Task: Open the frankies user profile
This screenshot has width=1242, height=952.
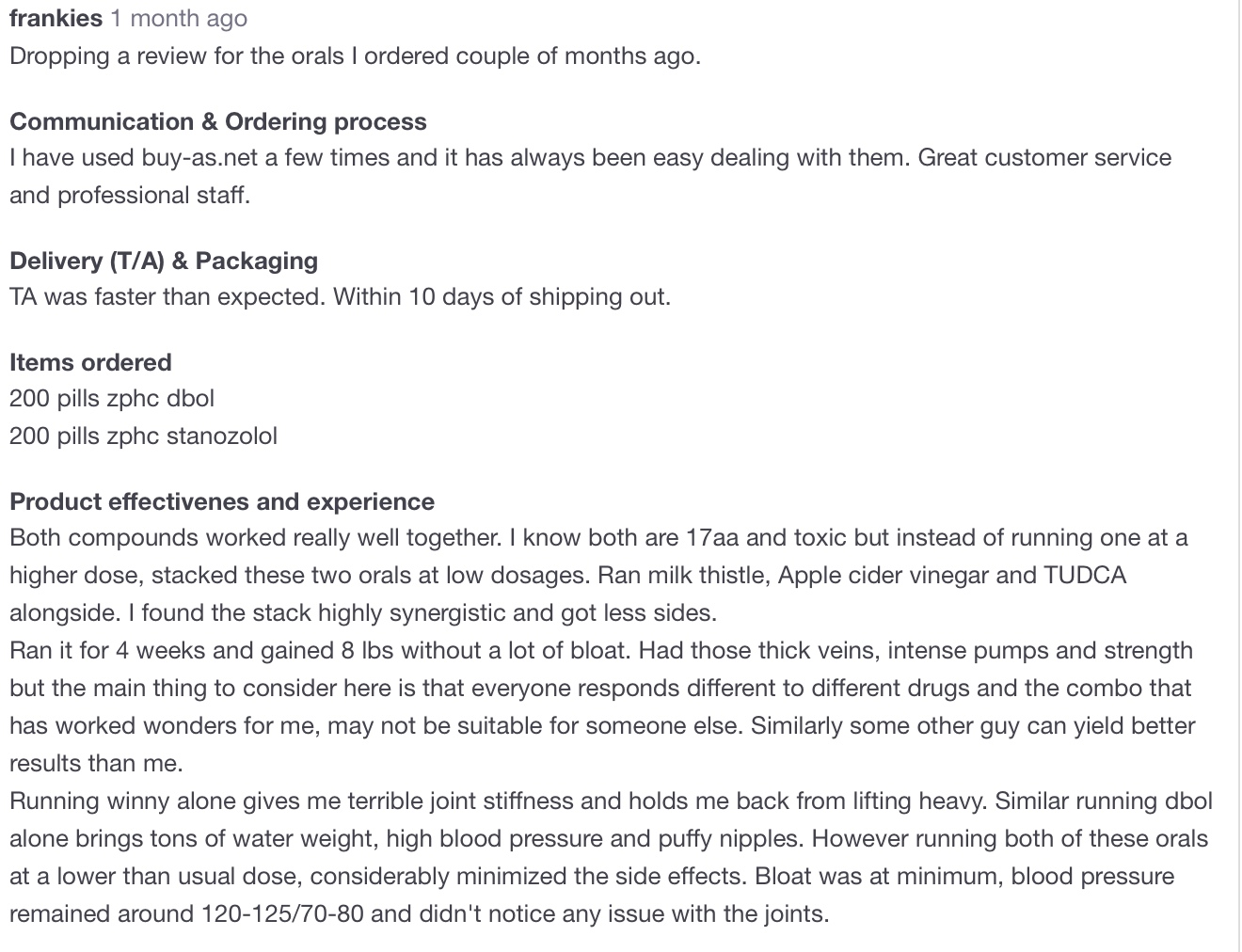Action: 56,18
